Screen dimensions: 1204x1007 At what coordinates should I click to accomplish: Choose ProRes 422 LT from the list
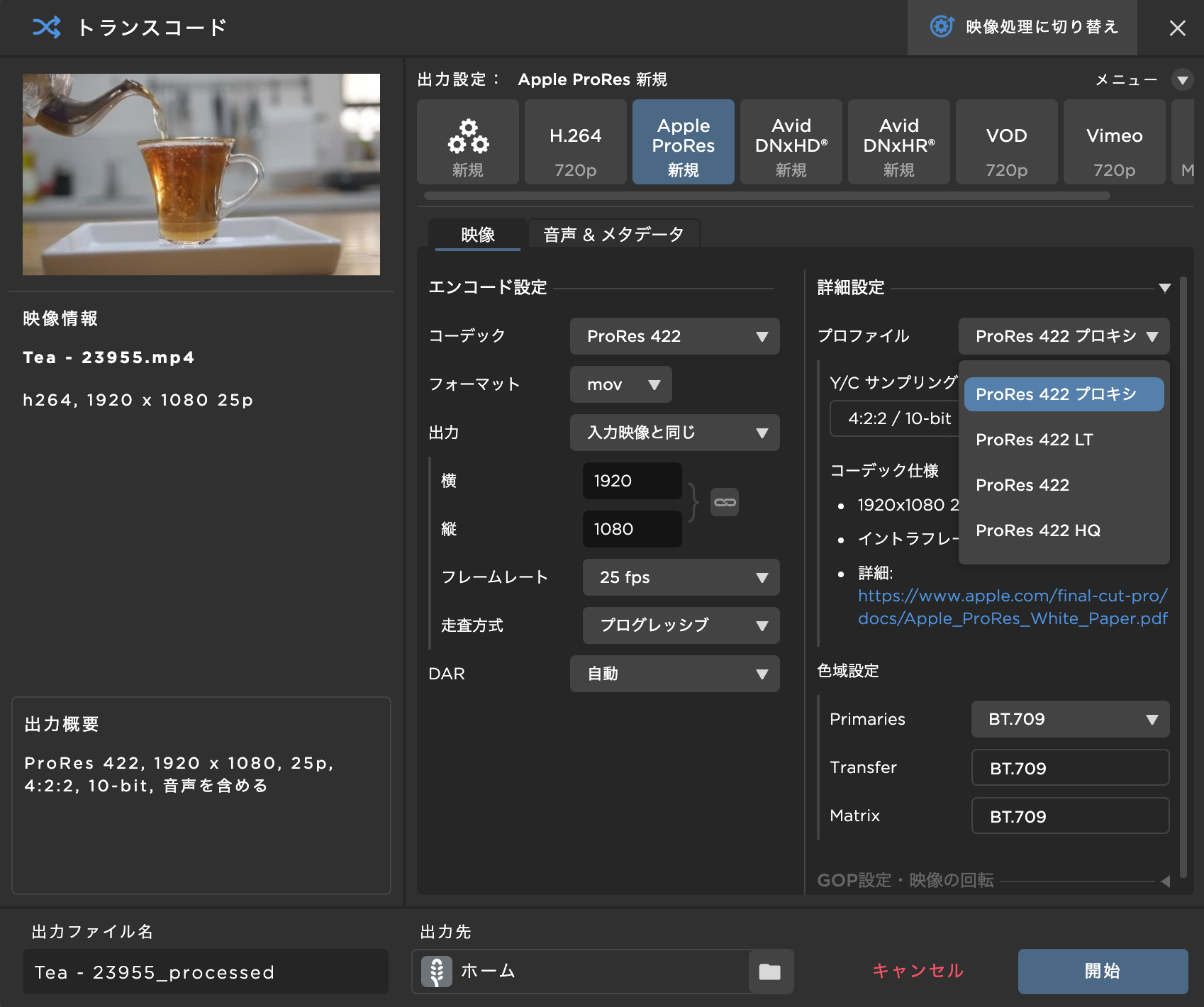coord(1064,440)
